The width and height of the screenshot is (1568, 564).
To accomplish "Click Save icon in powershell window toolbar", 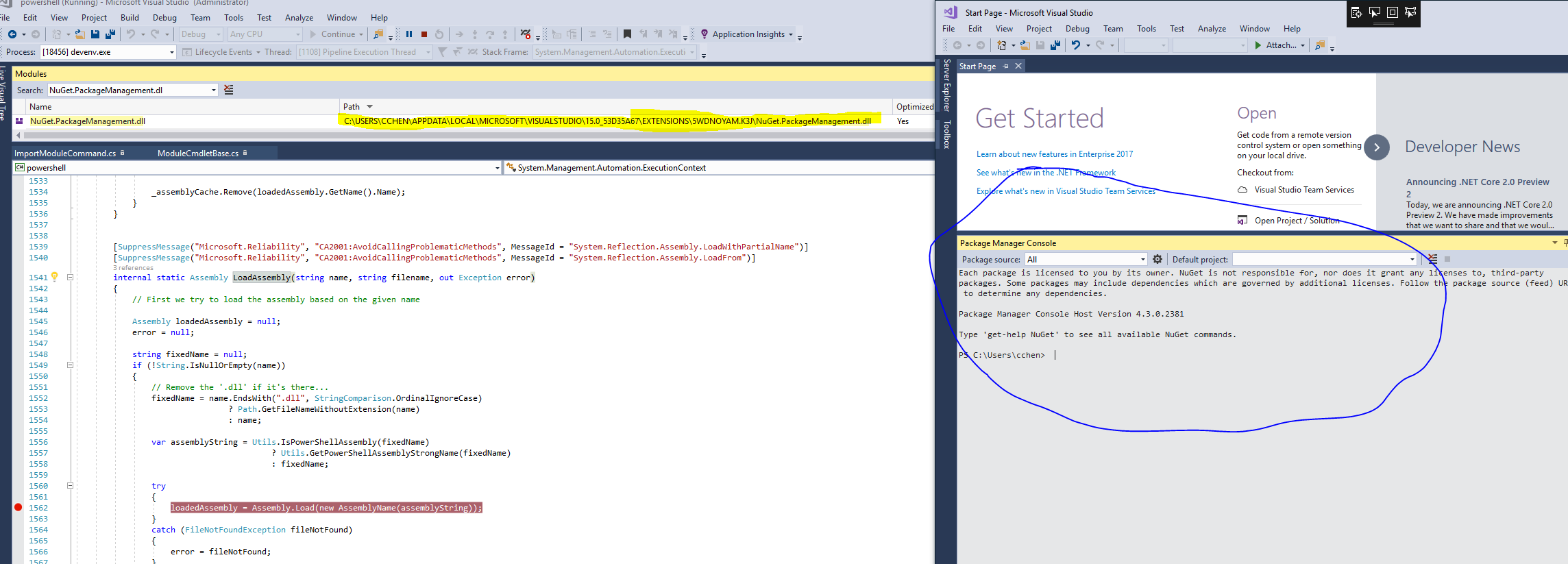I will pyautogui.click(x=95, y=34).
